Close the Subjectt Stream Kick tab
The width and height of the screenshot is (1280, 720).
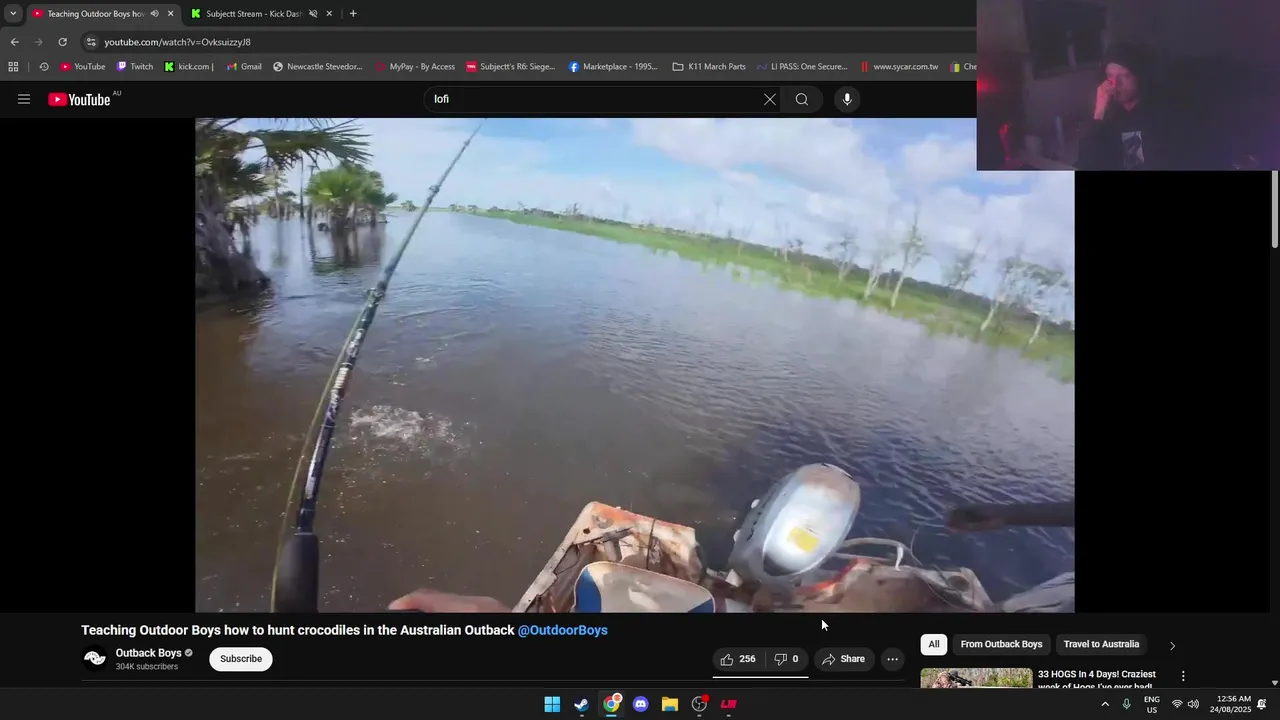click(x=329, y=14)
